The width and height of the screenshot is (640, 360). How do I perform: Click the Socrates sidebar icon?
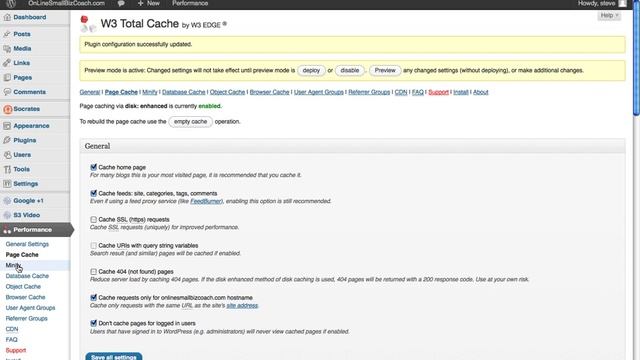(x=7, y=109)
